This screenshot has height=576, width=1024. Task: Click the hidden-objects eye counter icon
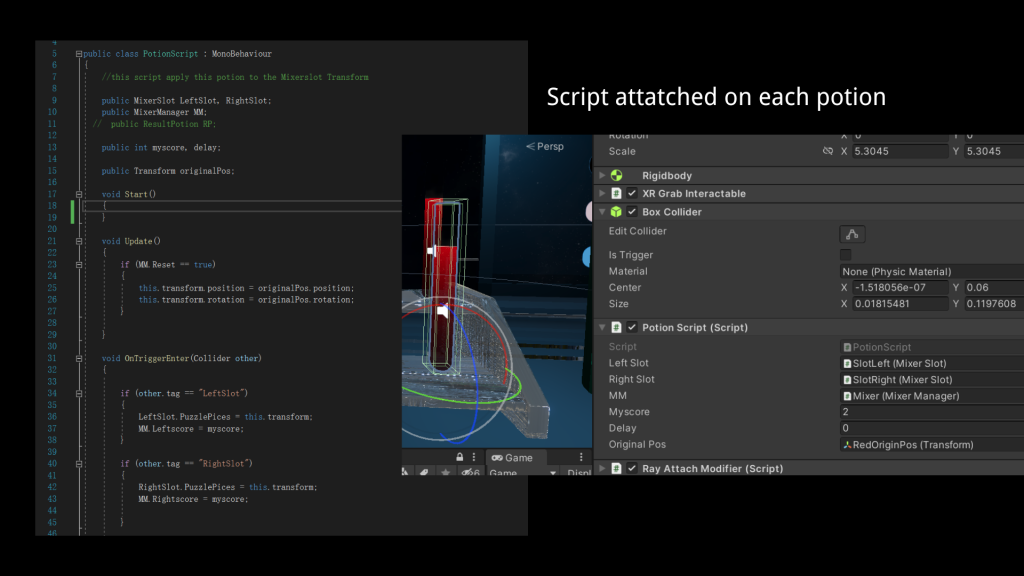point(470,472)
